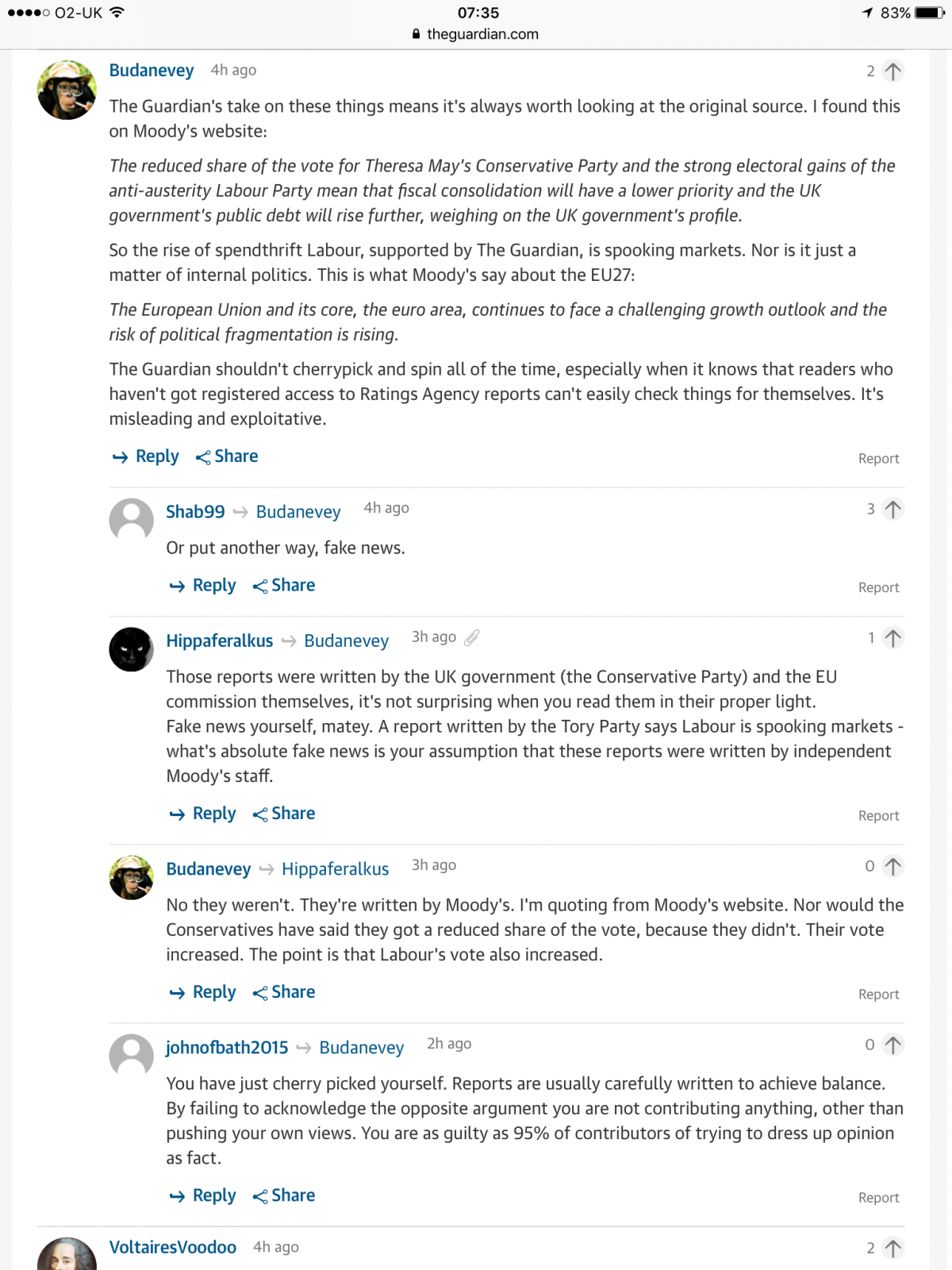Share Budanevey's top-level comment
952x1270 pixels.
click(228, 456)
